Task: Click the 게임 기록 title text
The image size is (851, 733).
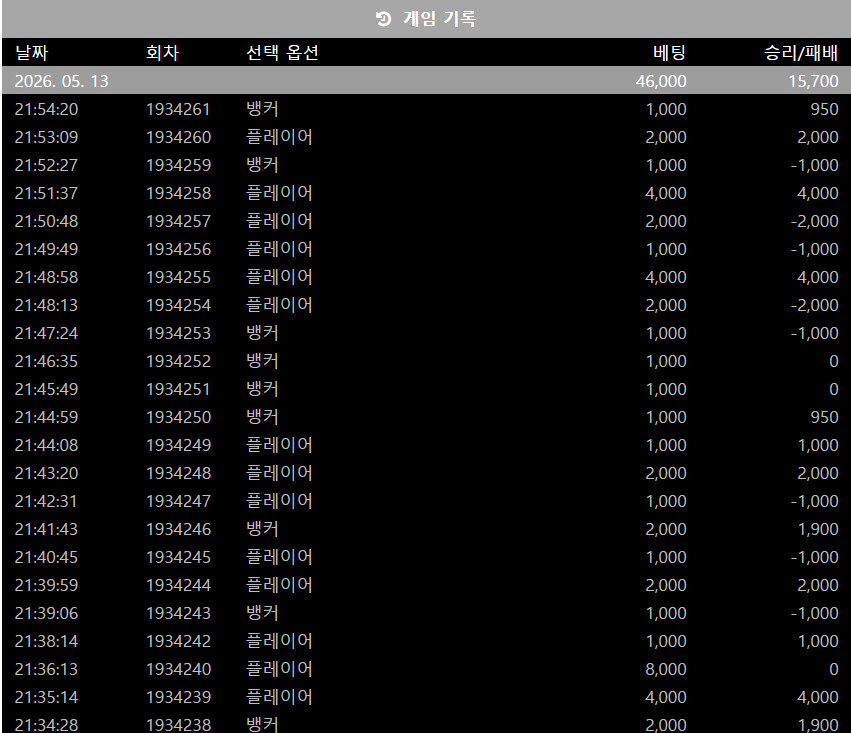Action: click(440, 19)
